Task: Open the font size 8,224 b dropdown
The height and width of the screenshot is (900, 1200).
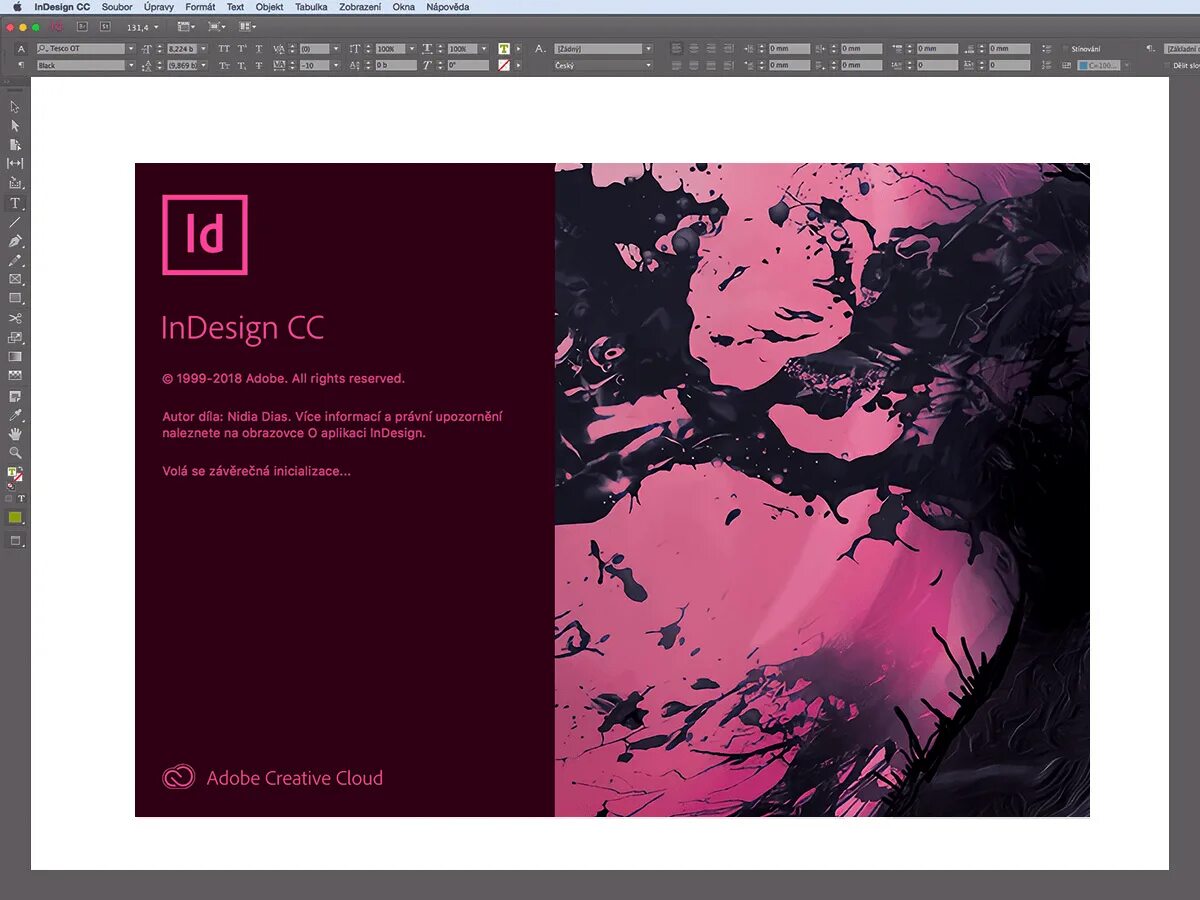Action: (204, 49)
